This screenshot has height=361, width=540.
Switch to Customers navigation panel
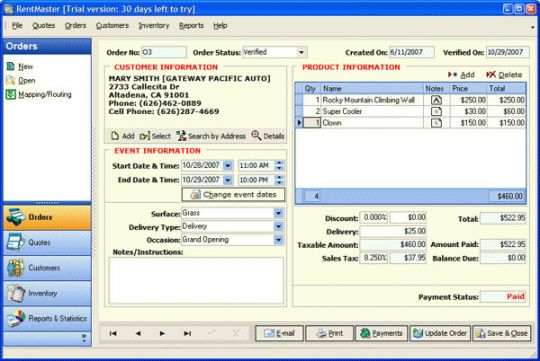point(47,268)
